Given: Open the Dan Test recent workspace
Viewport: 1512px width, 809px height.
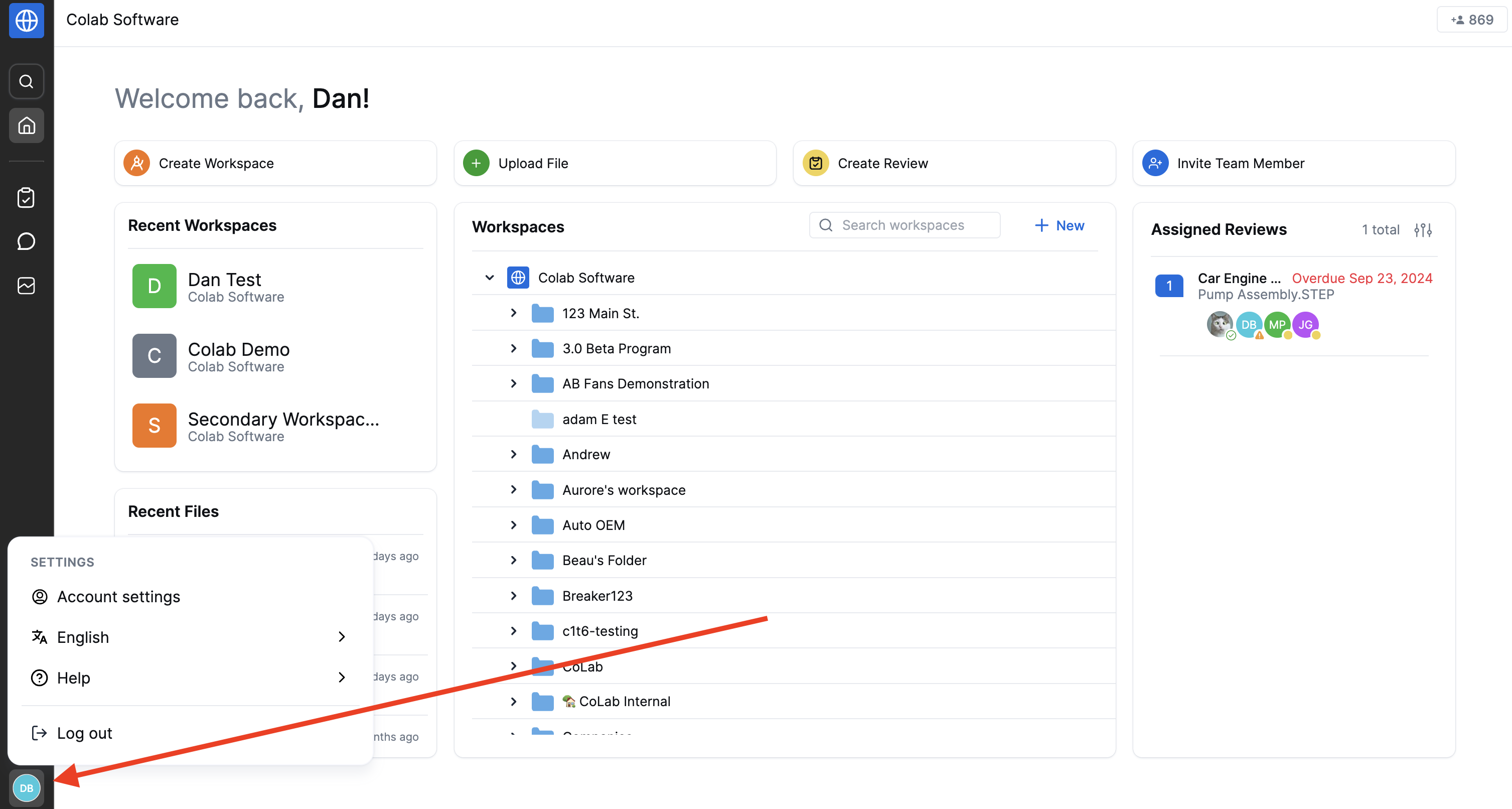Looking at the screenshot, I should [275, 286].
